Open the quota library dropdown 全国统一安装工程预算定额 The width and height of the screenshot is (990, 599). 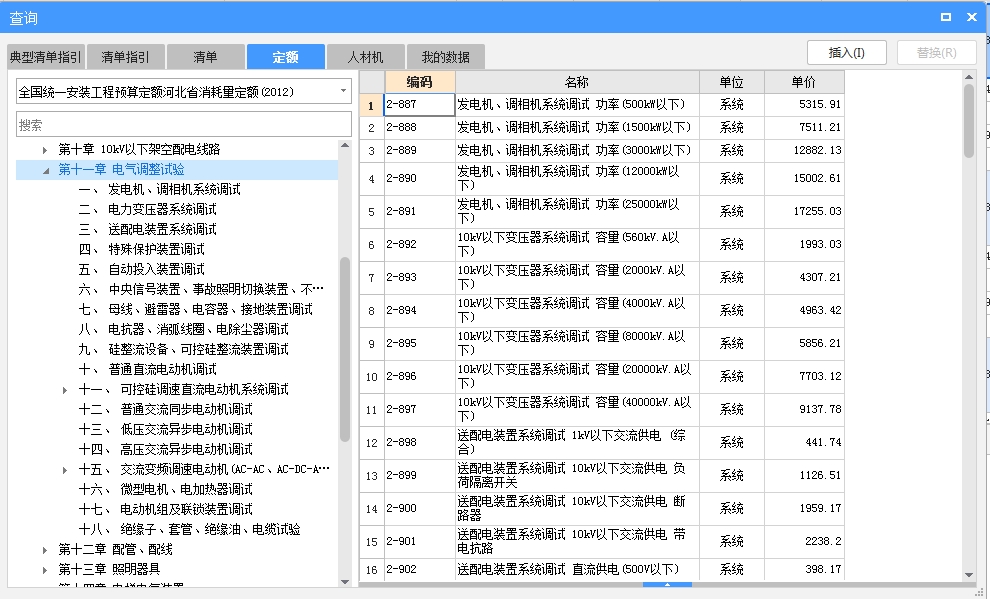(184, 92)
